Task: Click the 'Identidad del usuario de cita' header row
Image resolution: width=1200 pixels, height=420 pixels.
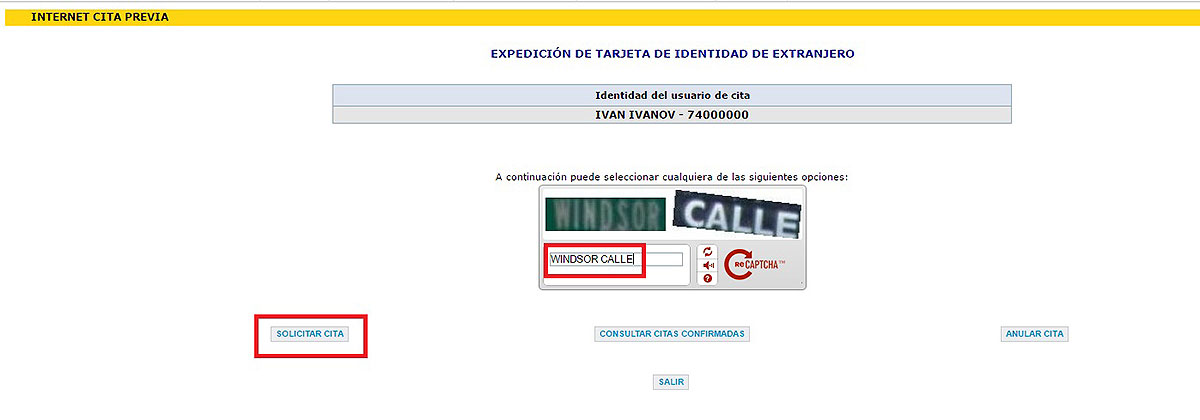Action: click(672, 95)
